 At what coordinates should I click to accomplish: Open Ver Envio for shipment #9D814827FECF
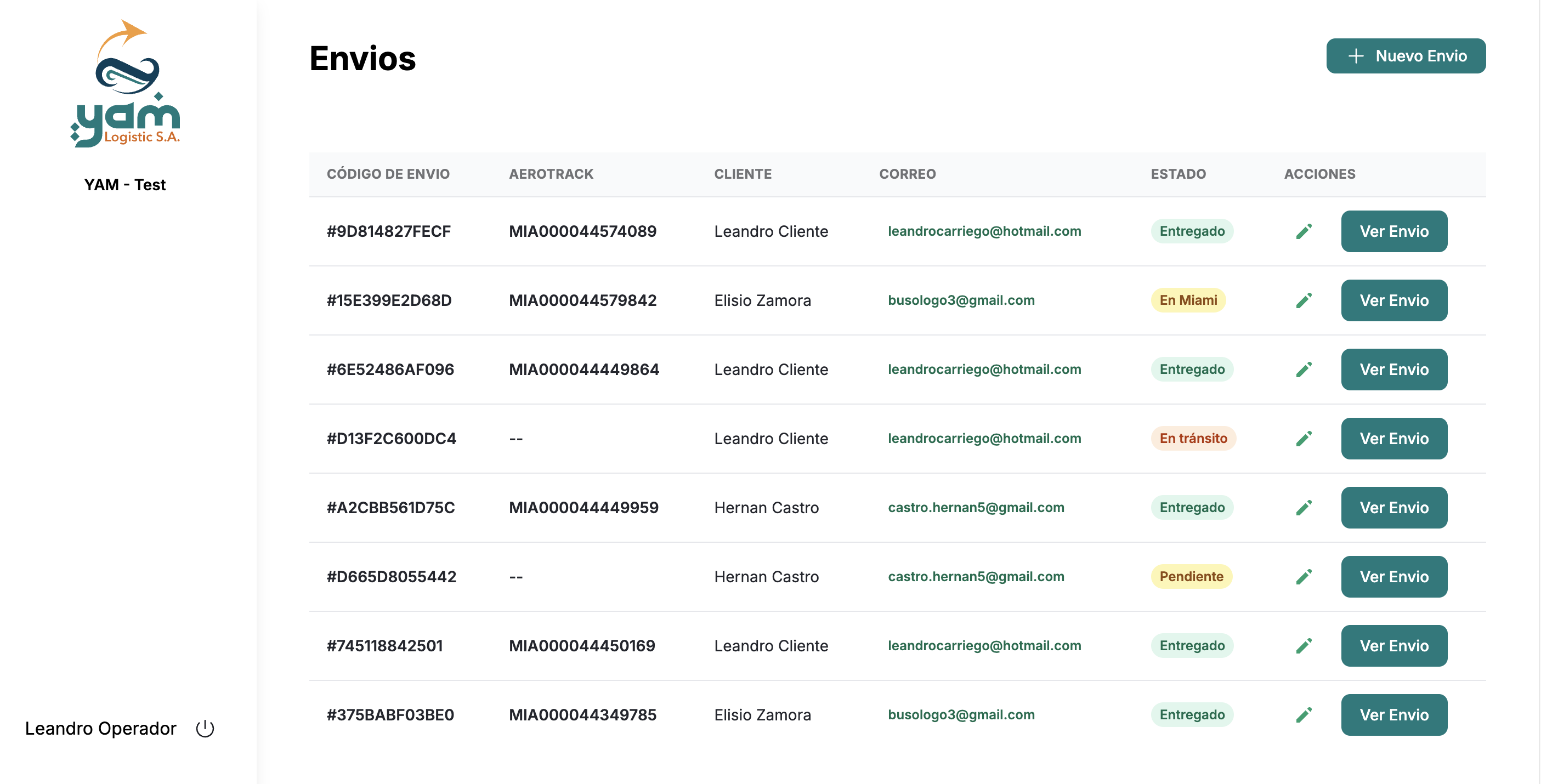[x=1393, y=231]
